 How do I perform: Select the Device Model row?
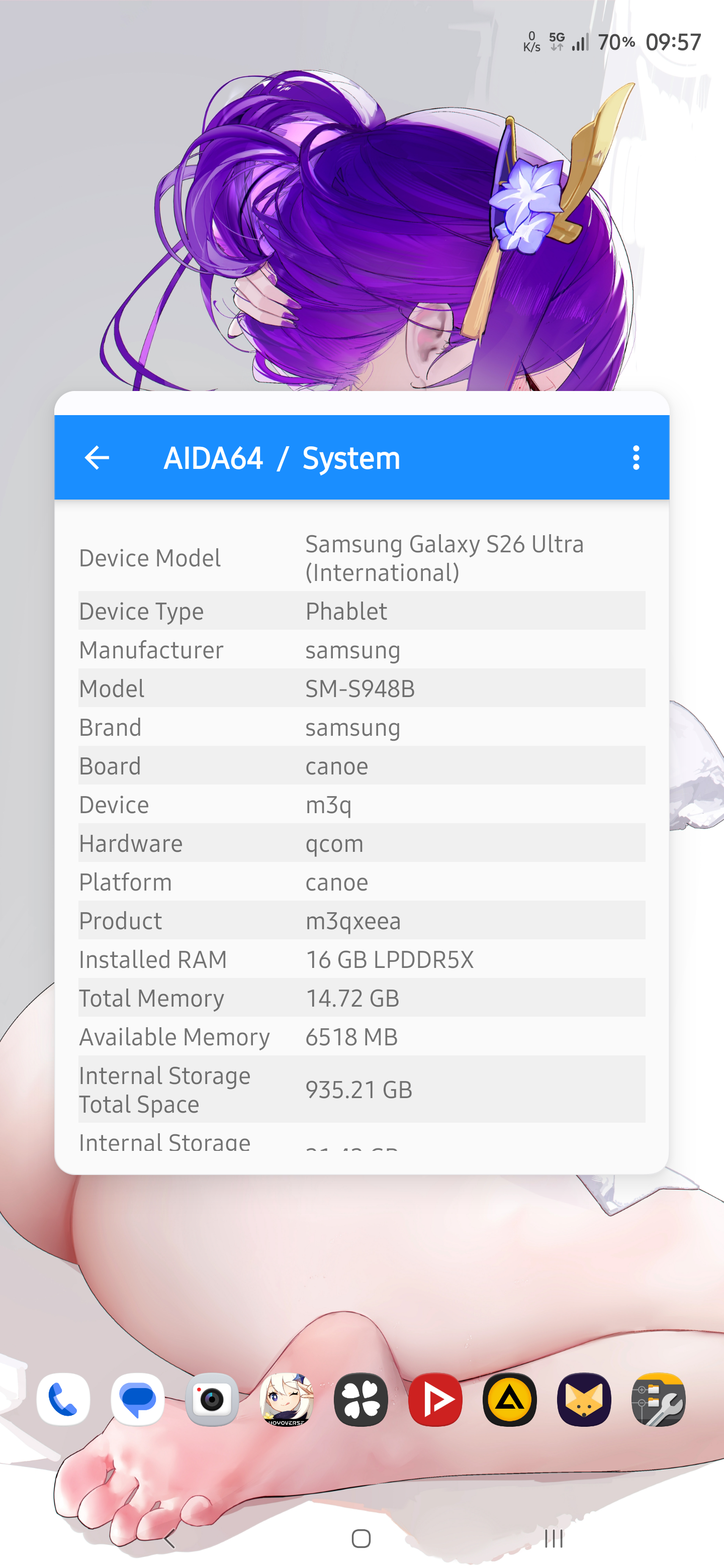point(361,558)
